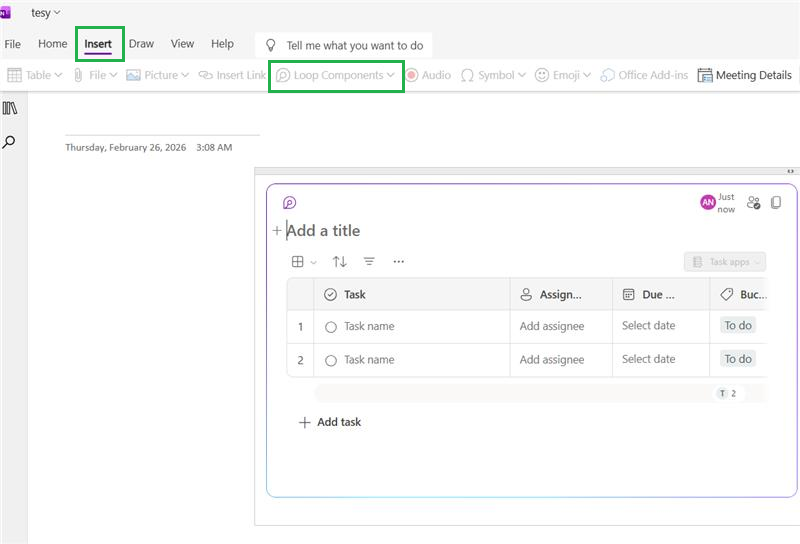Switch to the Draw tab
The height and width of the screenshot is (544, 800).
[x=141, y=44]
